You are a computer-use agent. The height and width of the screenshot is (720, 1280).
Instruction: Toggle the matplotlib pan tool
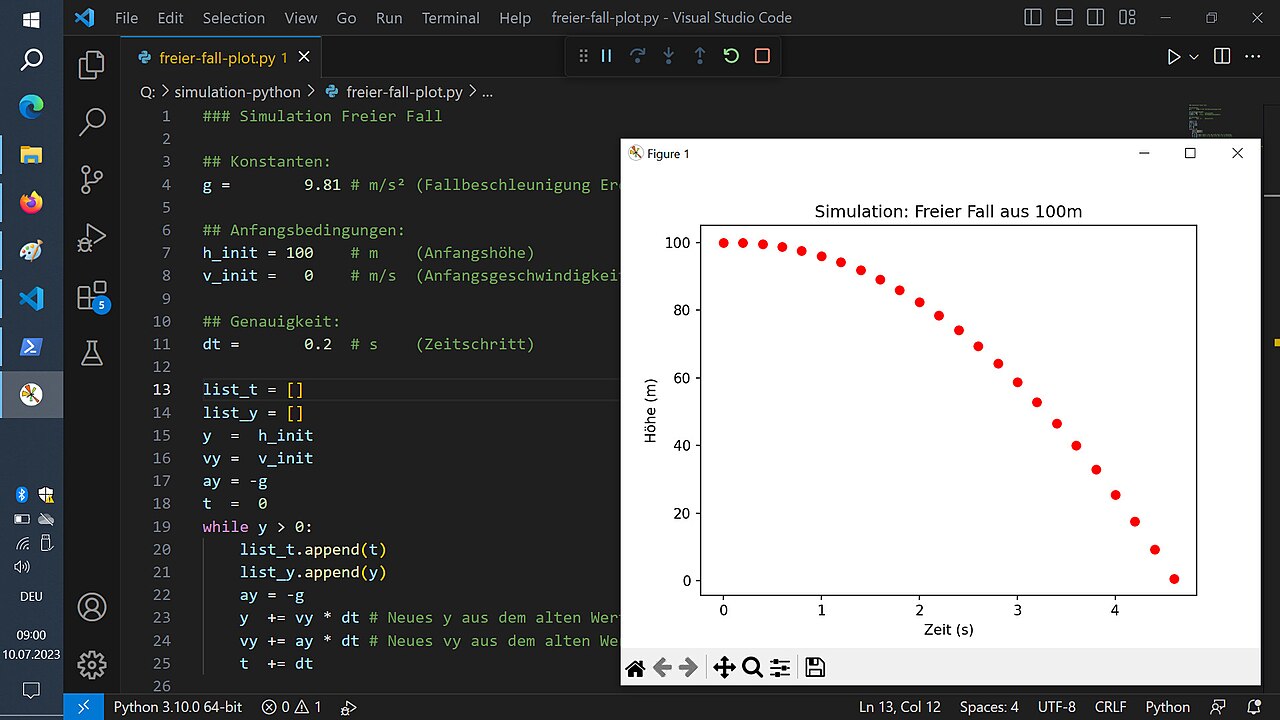(724, 668)
